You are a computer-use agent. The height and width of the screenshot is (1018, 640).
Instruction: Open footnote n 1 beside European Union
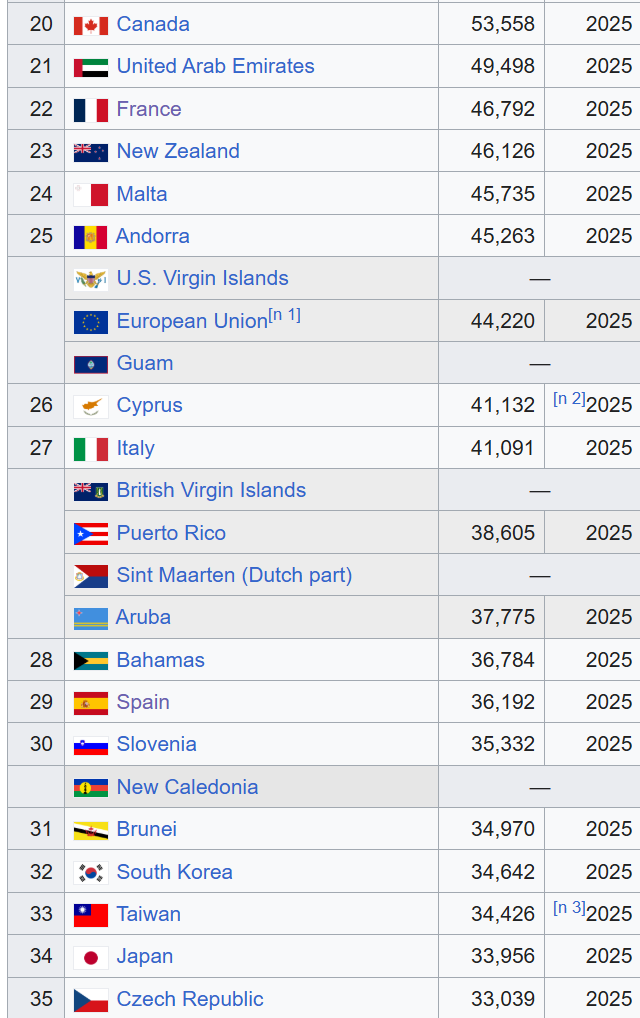click(284, 316)
